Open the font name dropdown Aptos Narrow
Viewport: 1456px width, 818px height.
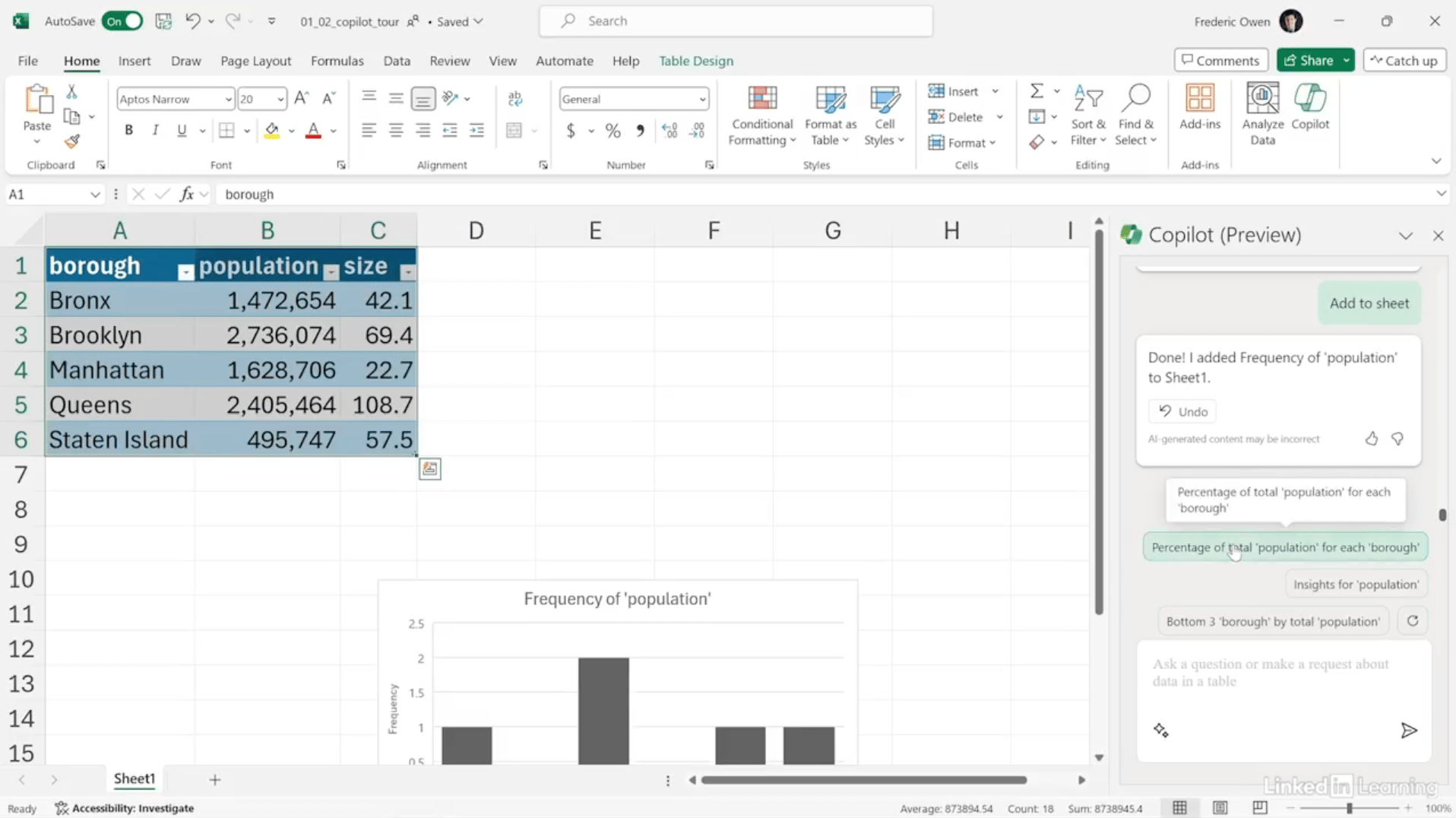tap(228, 100)
